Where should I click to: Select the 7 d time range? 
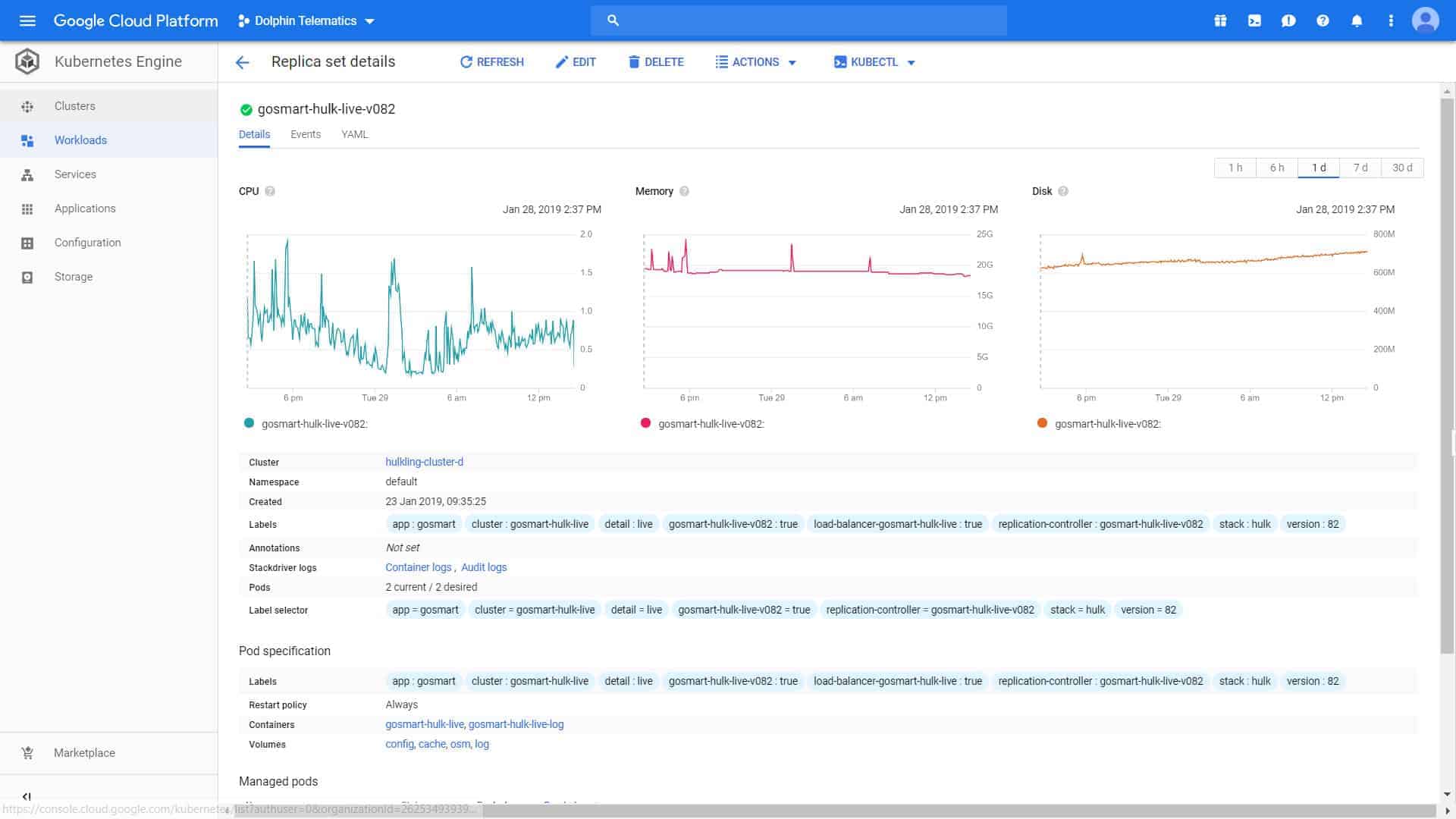[1360, 168]
